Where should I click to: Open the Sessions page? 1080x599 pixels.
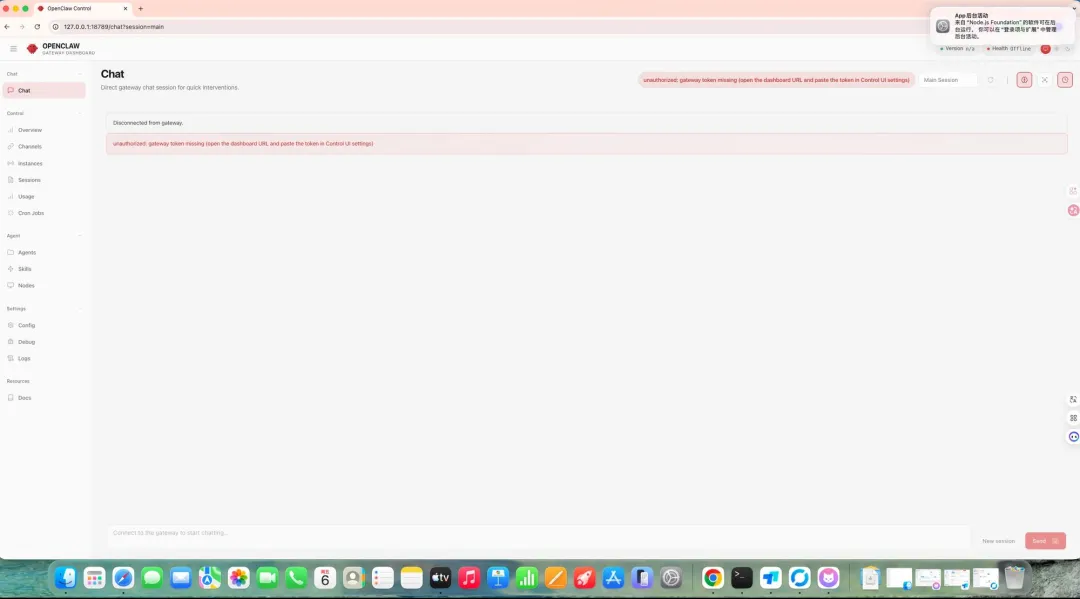(44, 180)
